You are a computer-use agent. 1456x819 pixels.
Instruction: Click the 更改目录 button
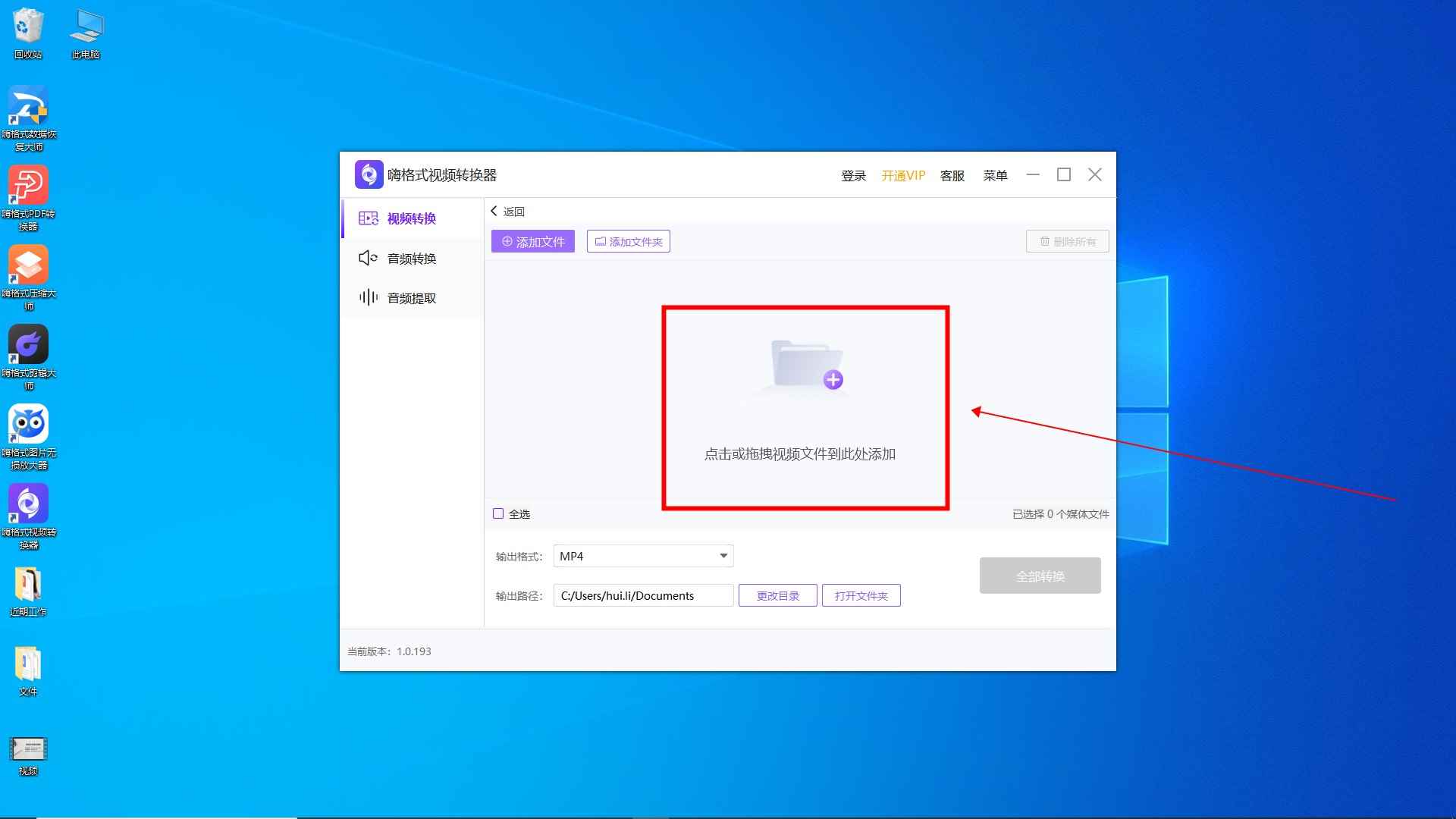click(777, 595)
